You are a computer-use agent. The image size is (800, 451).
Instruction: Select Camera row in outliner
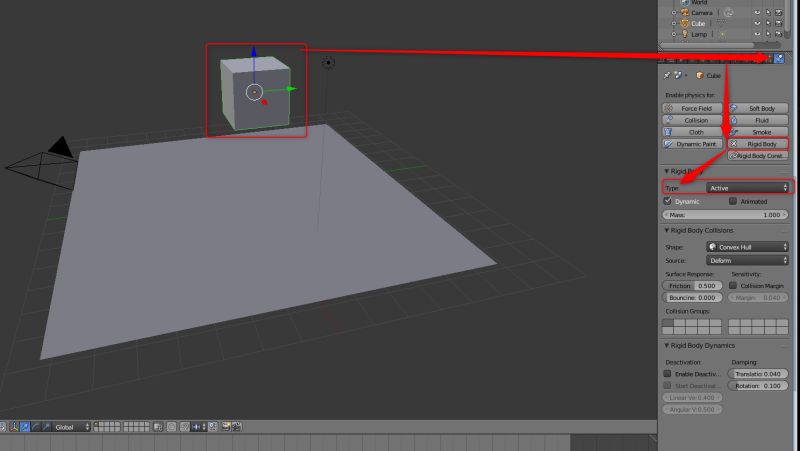[702, 13]
